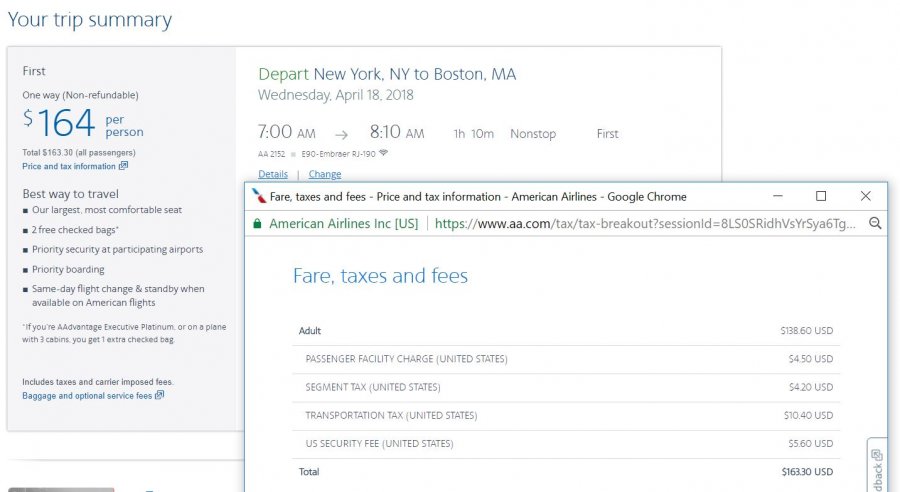Screen dimensions: 900x492
Task: Click the Your trip summary heading
Action: click(x=90, y=20)
